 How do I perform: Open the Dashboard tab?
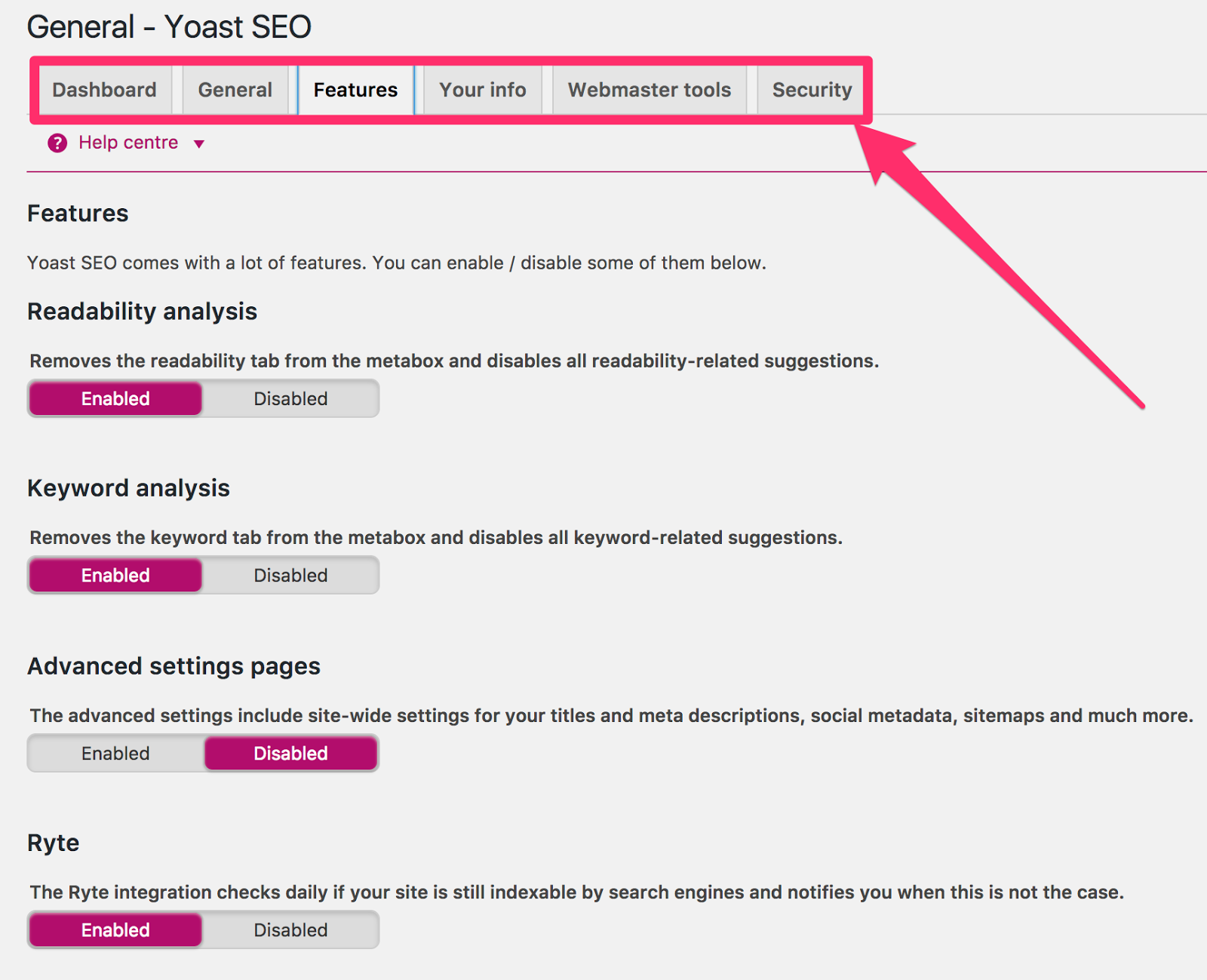pos(104,90)
